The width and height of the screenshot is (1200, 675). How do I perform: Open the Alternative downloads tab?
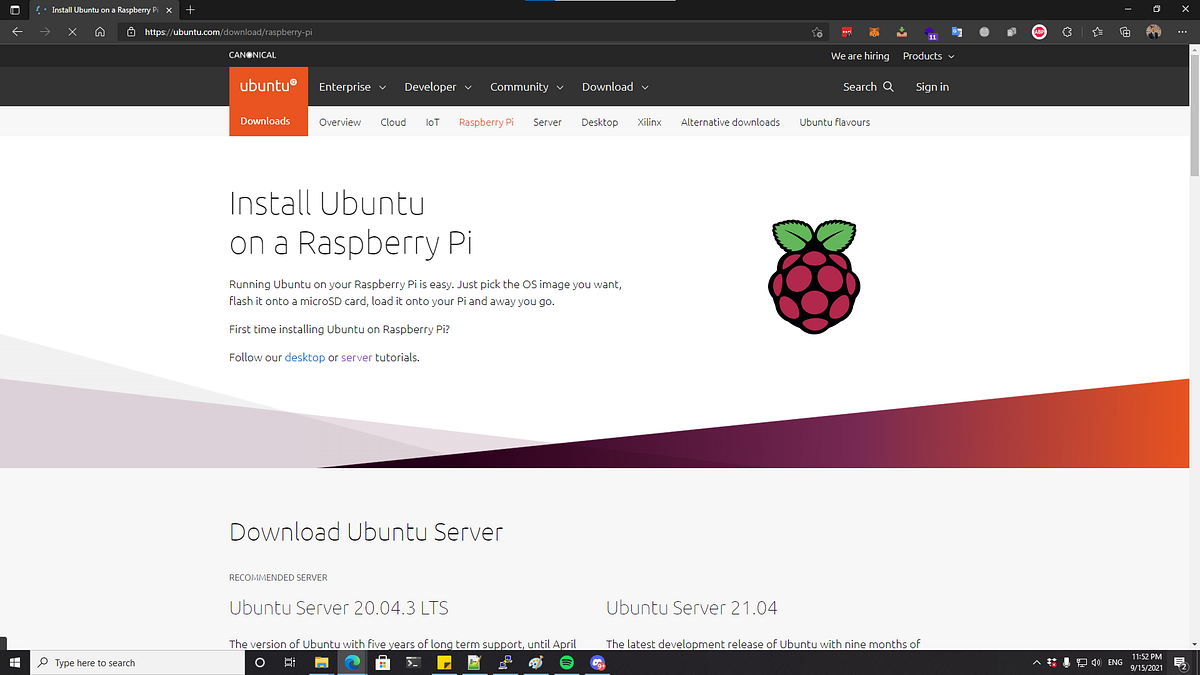[x=730, y=122]
